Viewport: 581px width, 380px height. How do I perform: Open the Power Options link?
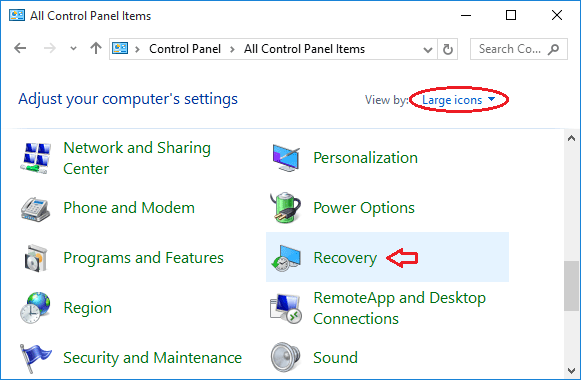(x=364, y=208)
